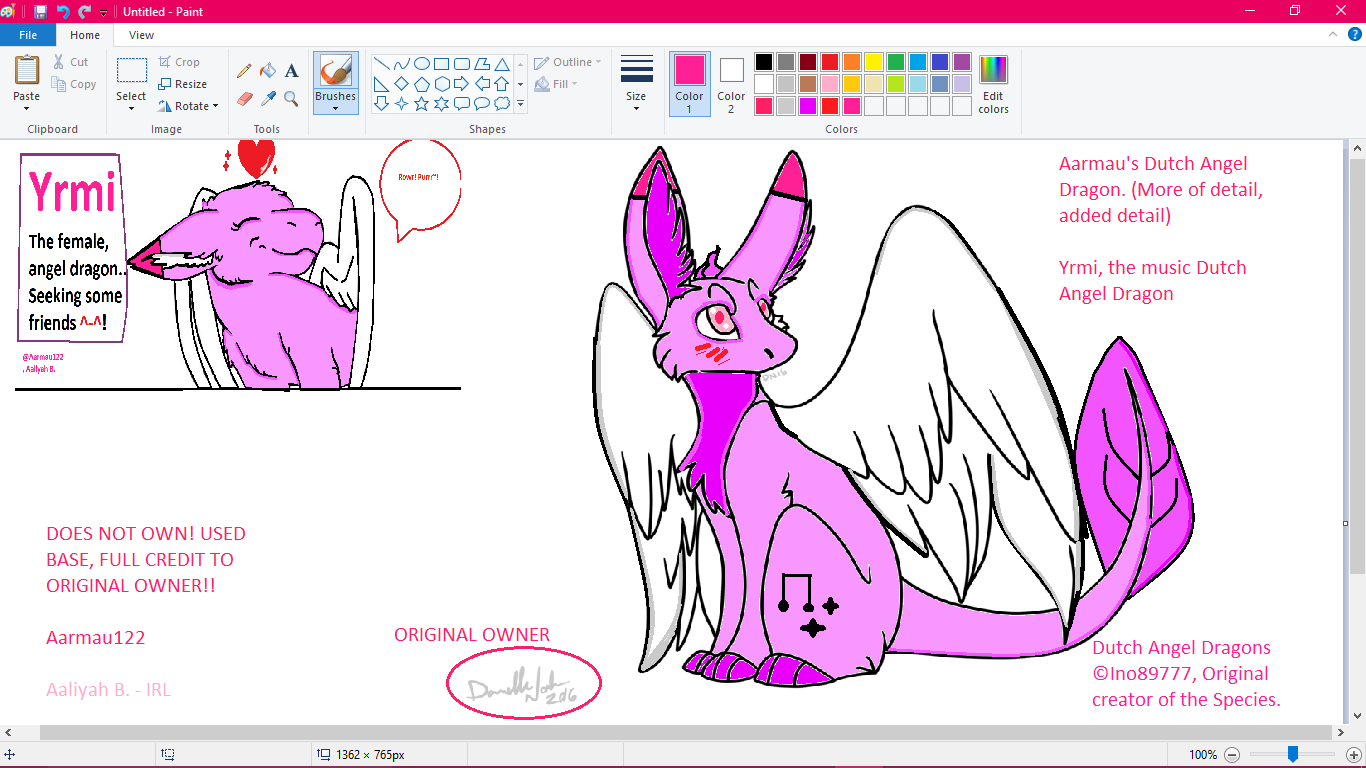The height and width of the screenshot is (768, 1366).
Task: Open the Rotate dropdown menu
Action: click(188, 106)
